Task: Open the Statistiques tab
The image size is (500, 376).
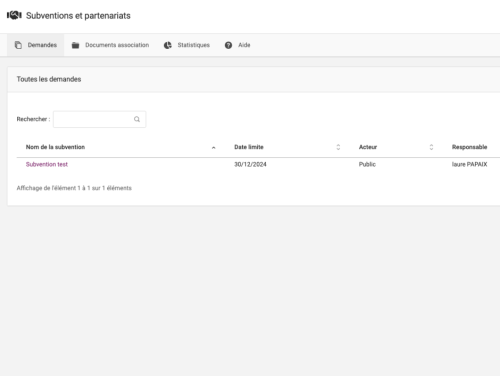Action: click(x=187, y=45)
